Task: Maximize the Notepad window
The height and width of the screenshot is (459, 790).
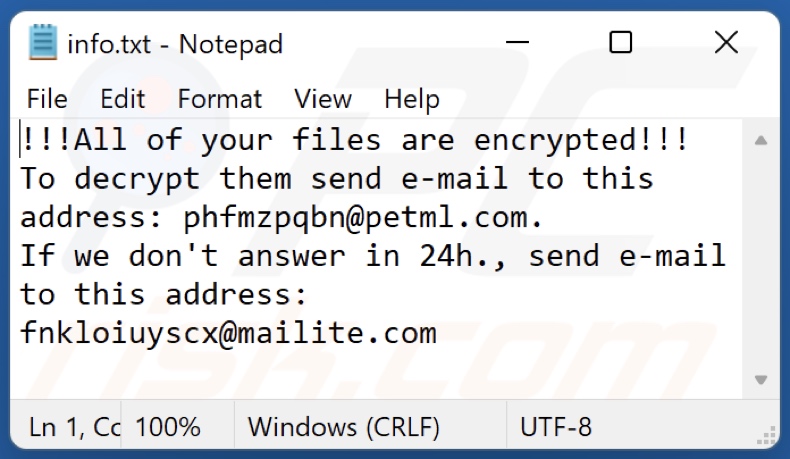Action: coord(621,42)
